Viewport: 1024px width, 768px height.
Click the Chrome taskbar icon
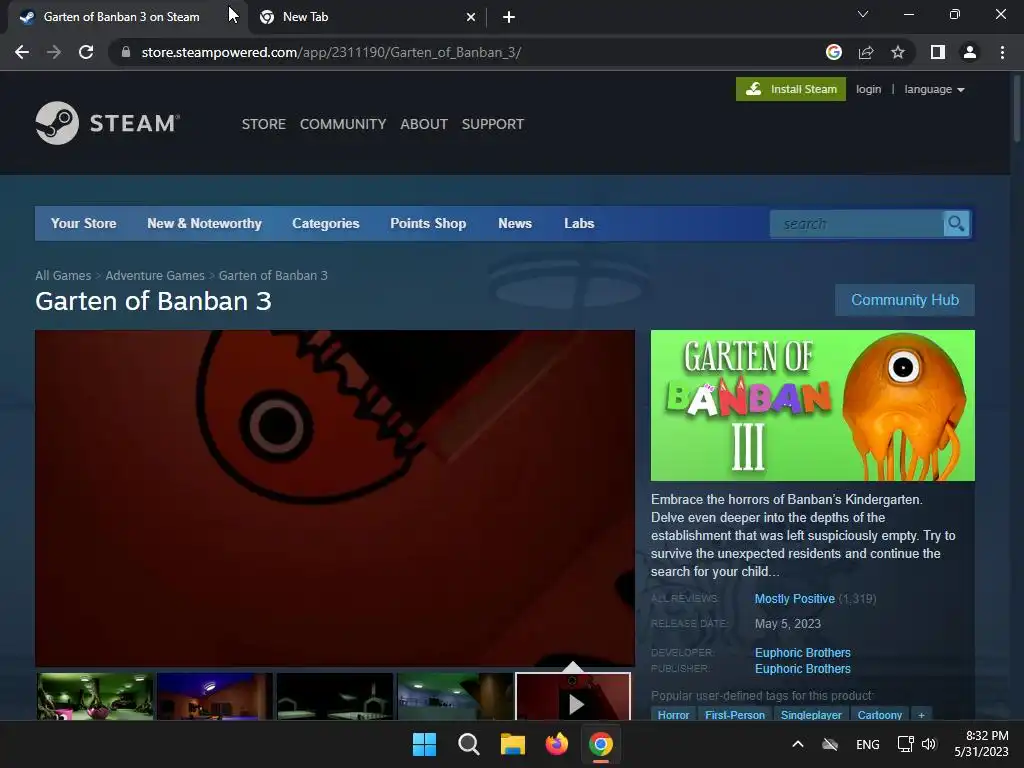pyautogui.click(x=601, y=744)
